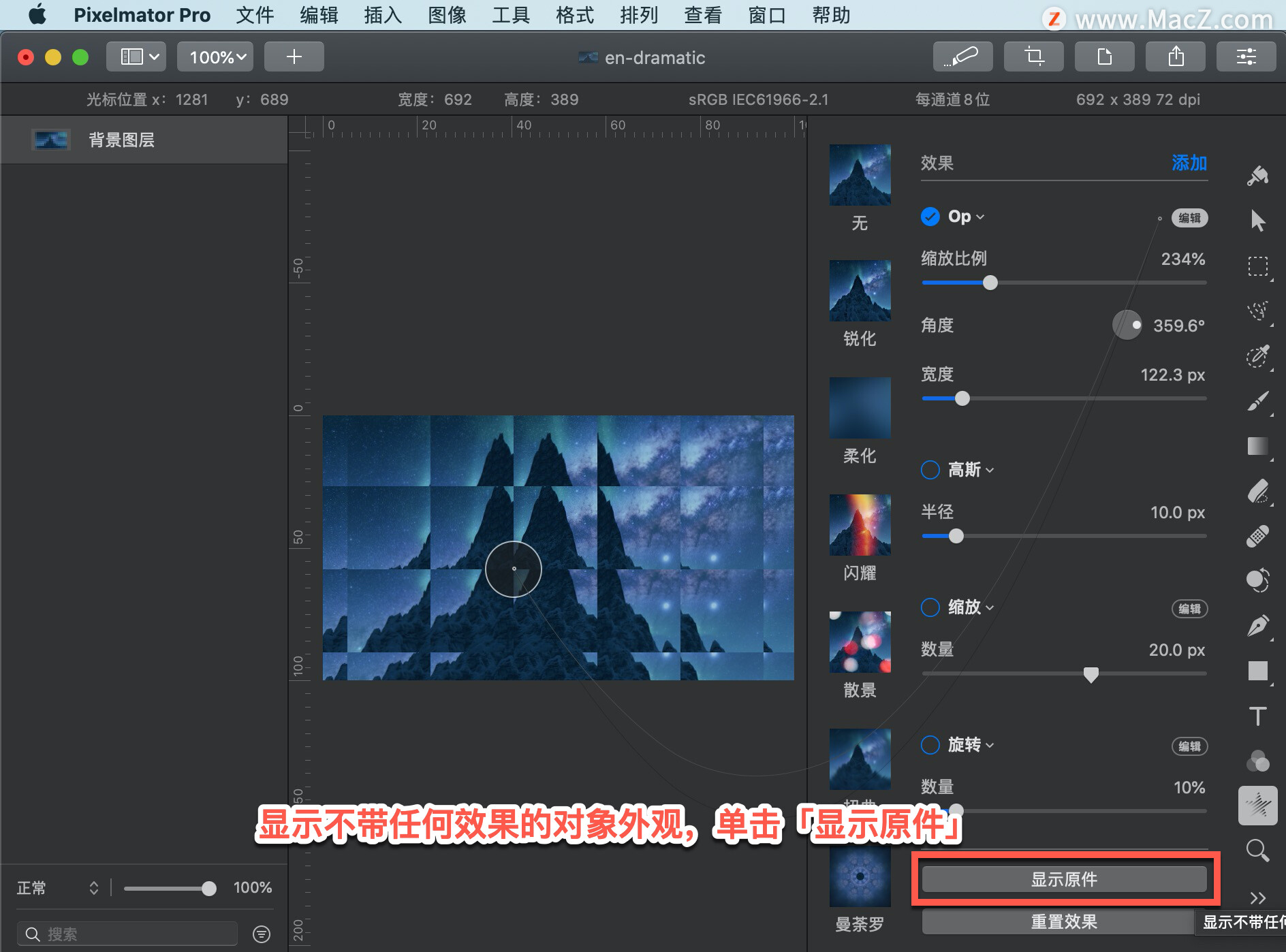
Task: Select the Type text tool
Action: 1257,716
